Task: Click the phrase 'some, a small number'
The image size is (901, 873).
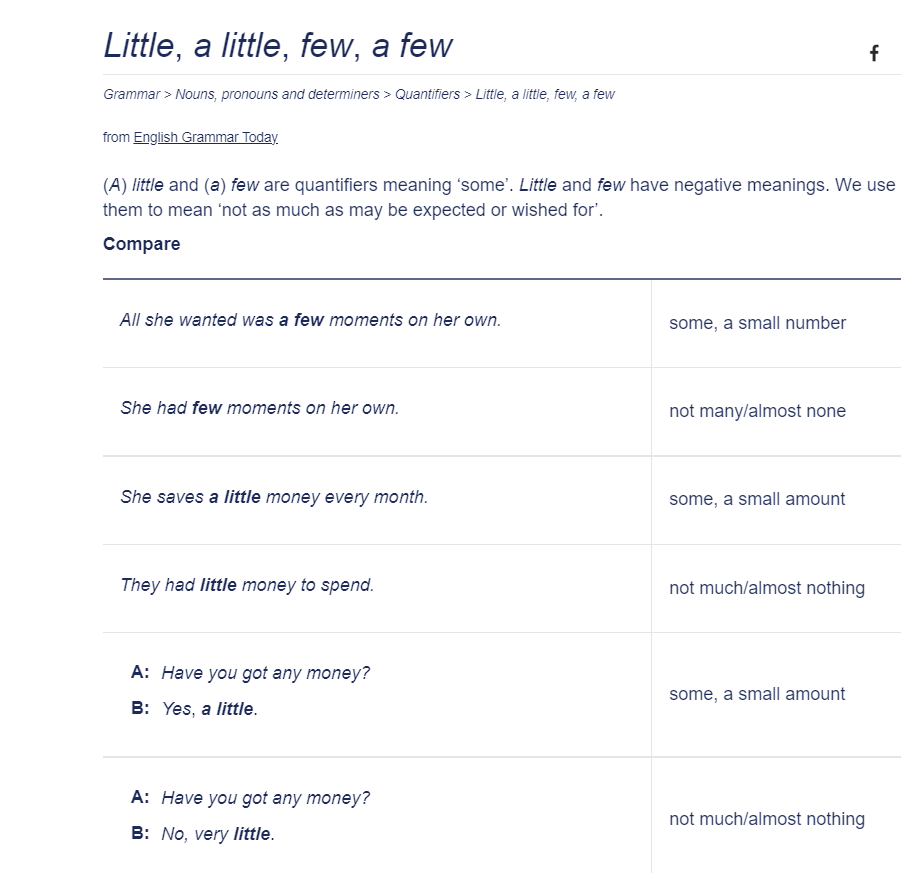Action: pyautogui.click(x=757, y=323)
